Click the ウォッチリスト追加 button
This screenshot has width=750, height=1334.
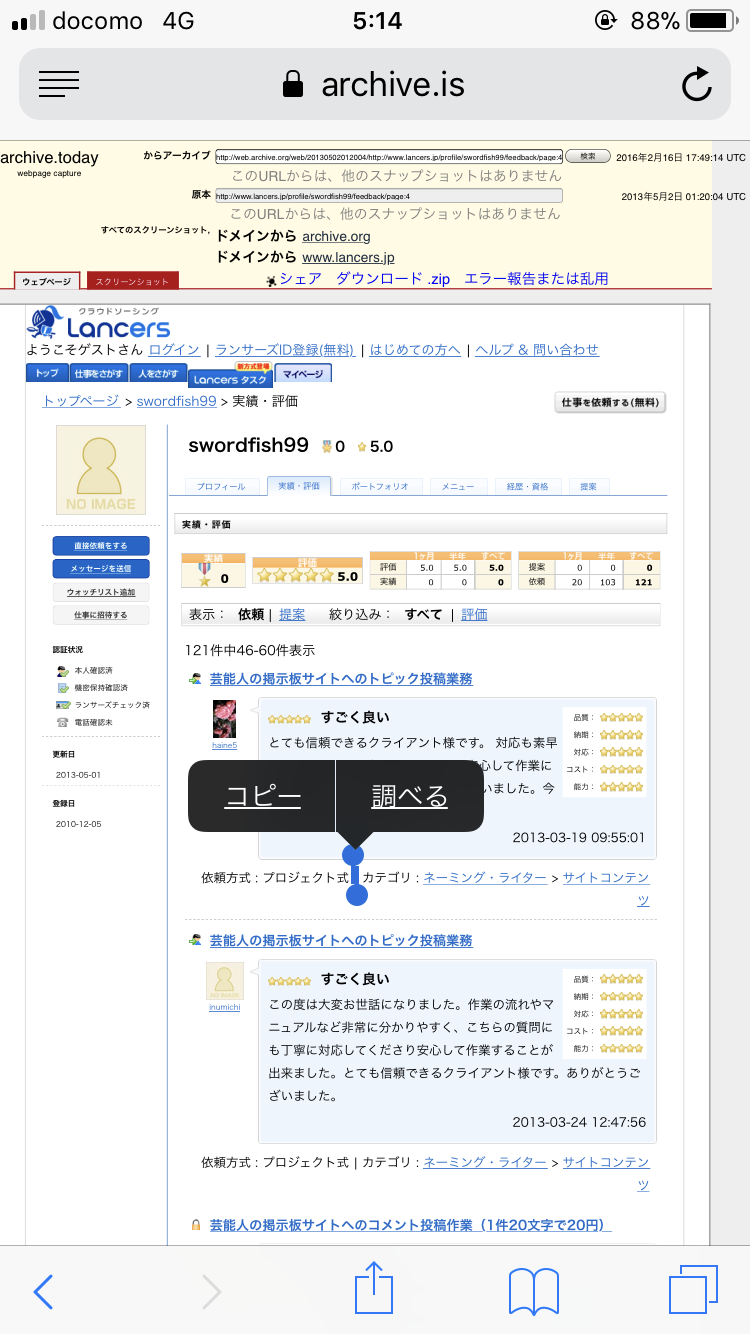(101, 592)
